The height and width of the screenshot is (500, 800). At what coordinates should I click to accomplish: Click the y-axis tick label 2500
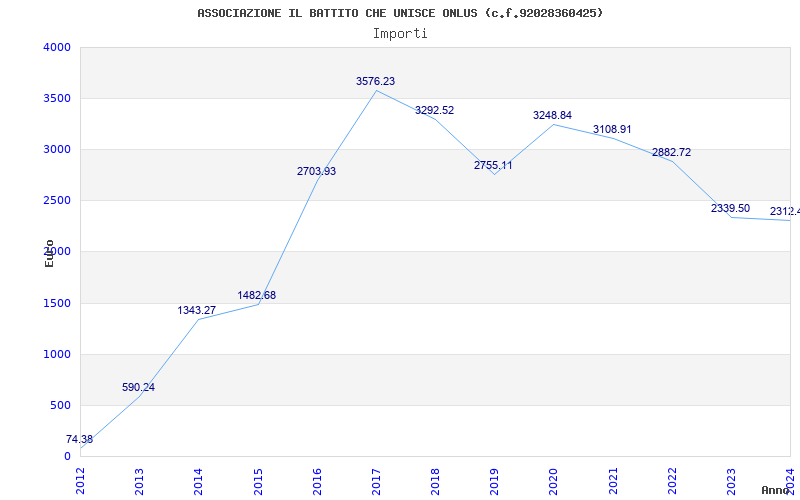tap(57, 201)
